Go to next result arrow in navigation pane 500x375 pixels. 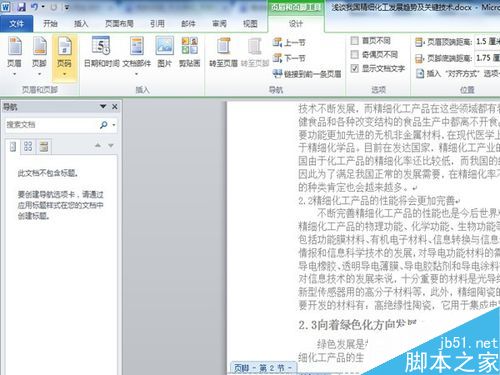pyautogui.click(x=111, y=145)
